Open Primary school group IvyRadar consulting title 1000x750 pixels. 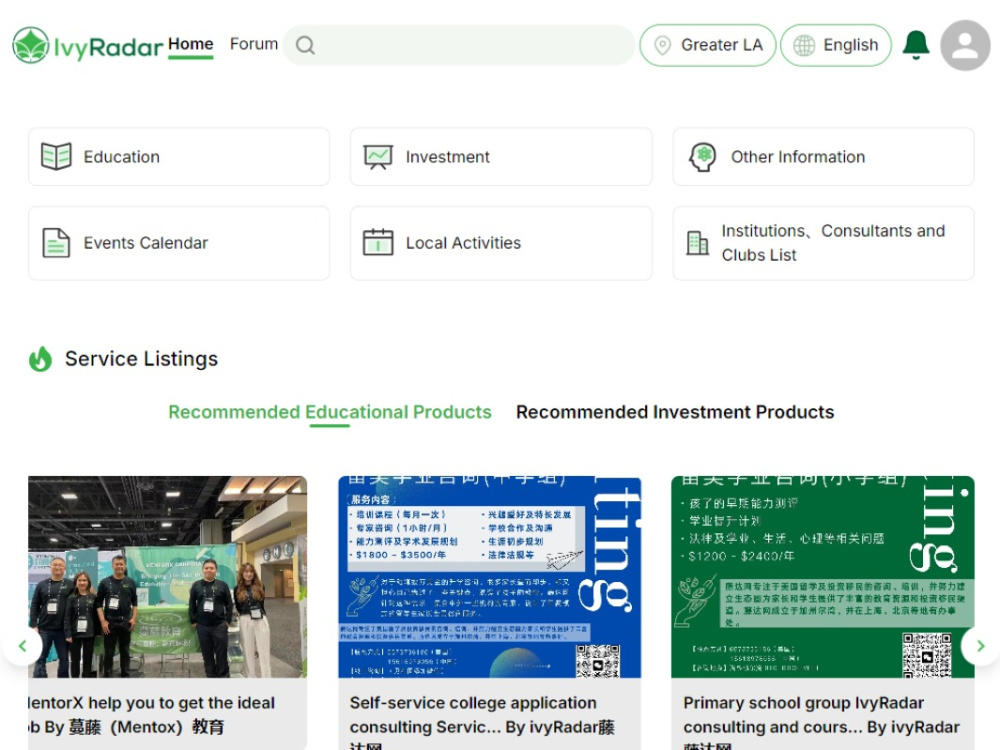click(x=821, y=721)
